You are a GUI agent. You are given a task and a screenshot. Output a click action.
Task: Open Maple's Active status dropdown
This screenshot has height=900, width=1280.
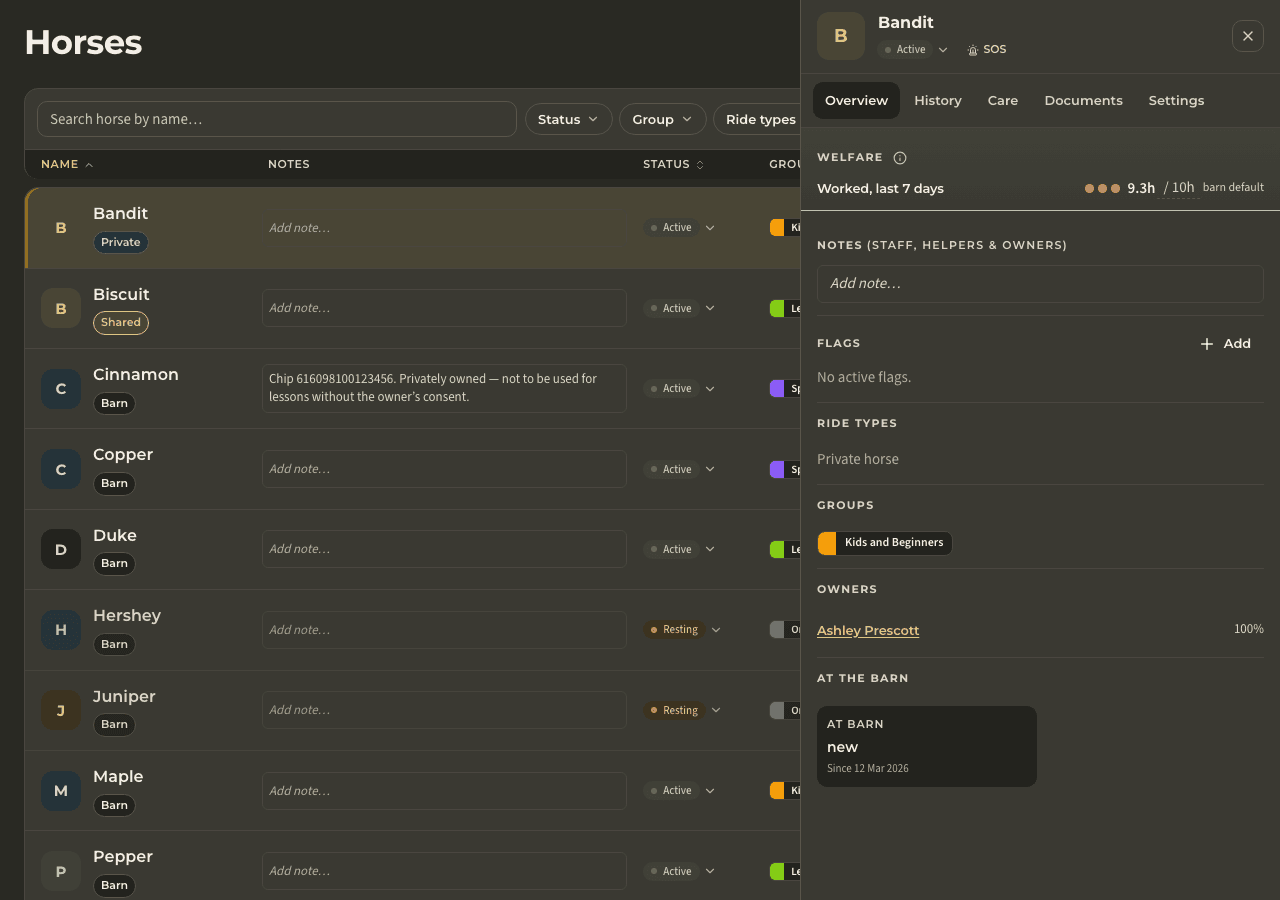click(x=679, y=791)
